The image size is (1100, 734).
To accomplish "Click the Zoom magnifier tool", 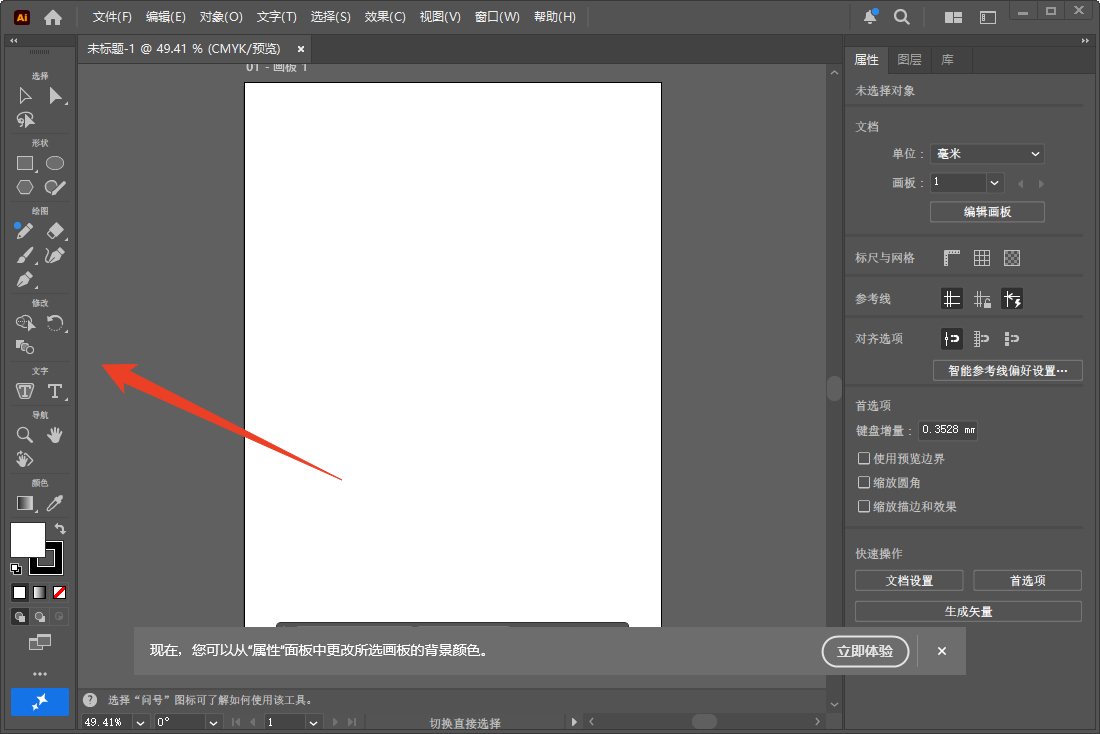I will 25,435.
